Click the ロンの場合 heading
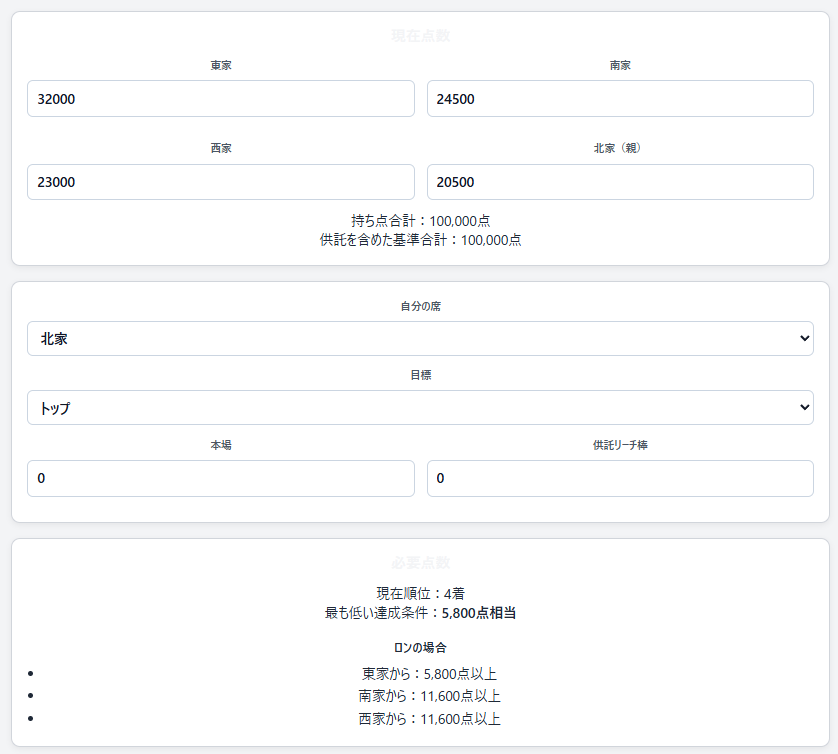The width and height of the screenshot is (838, 754). [421, 648]
